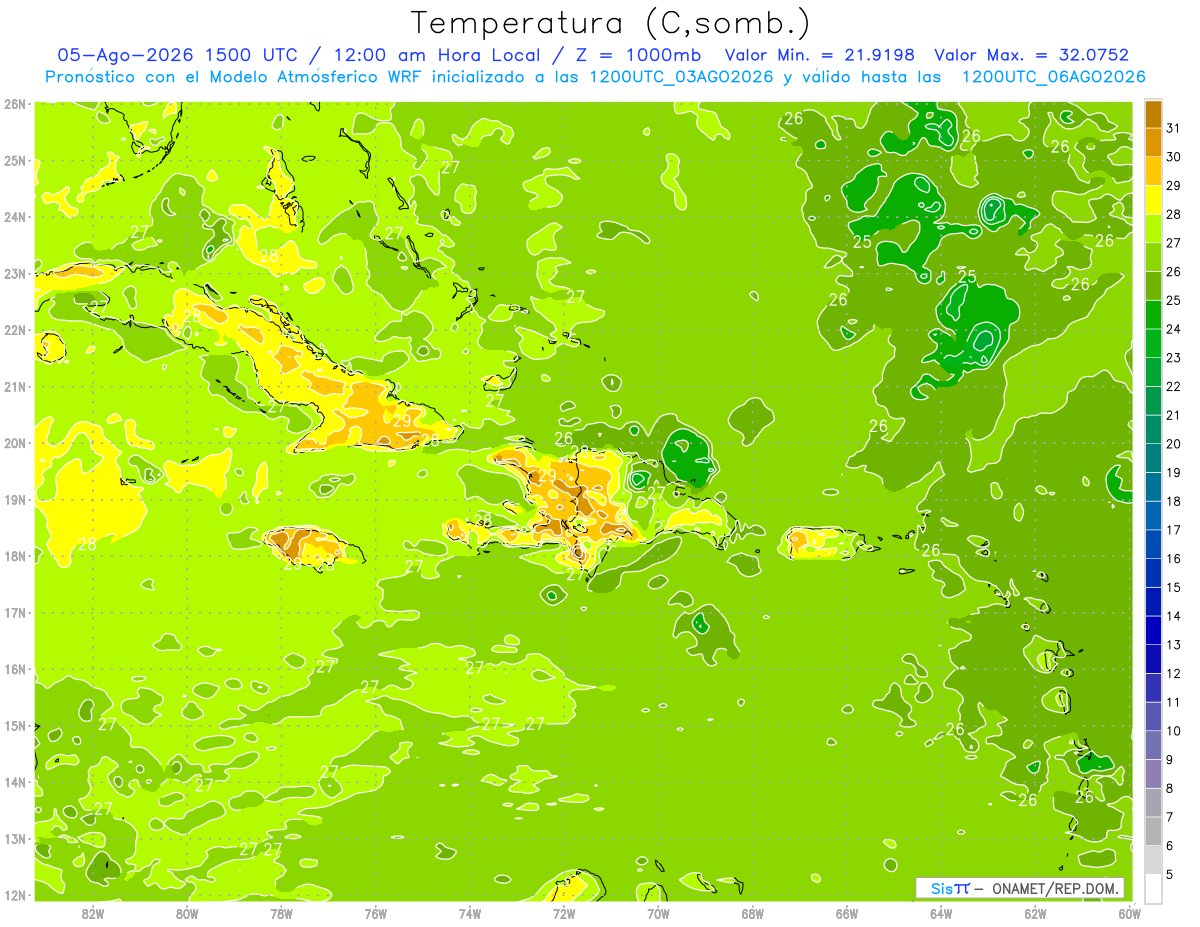Screen dimensions: 1200x927
Task: Click the 76W longitude label
Action: coord(375,914)
